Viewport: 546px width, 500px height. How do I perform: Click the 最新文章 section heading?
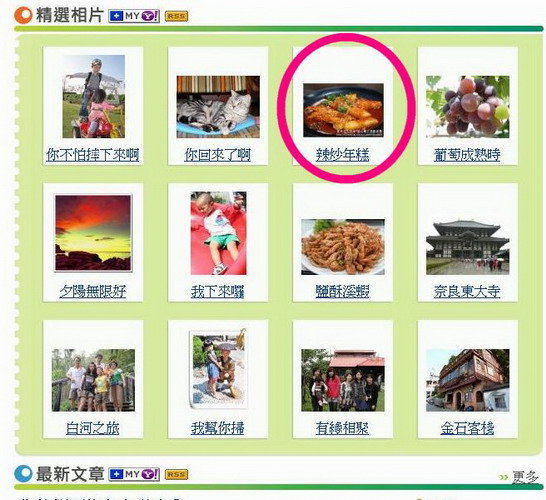[70, 474]
